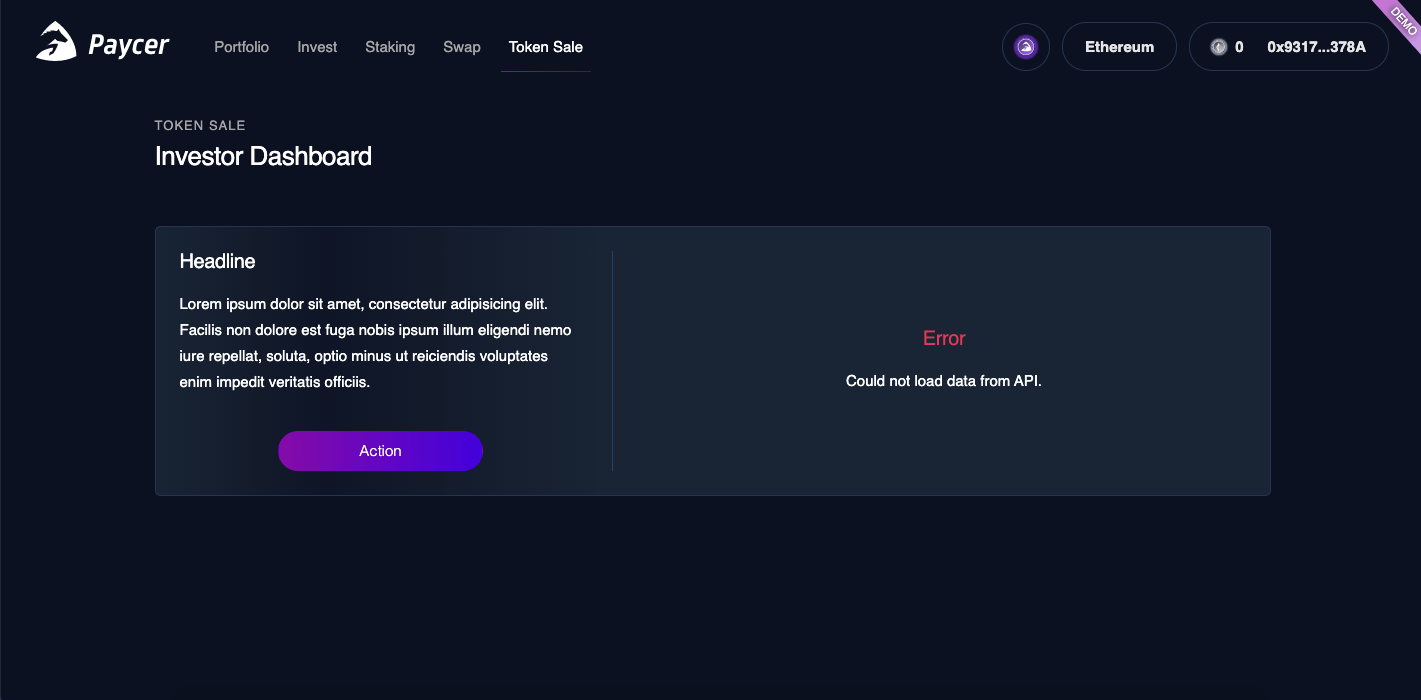Click the red Error heading
Image resolution: width=1421 pixels, height=700 pixels.
pos(944,338)
